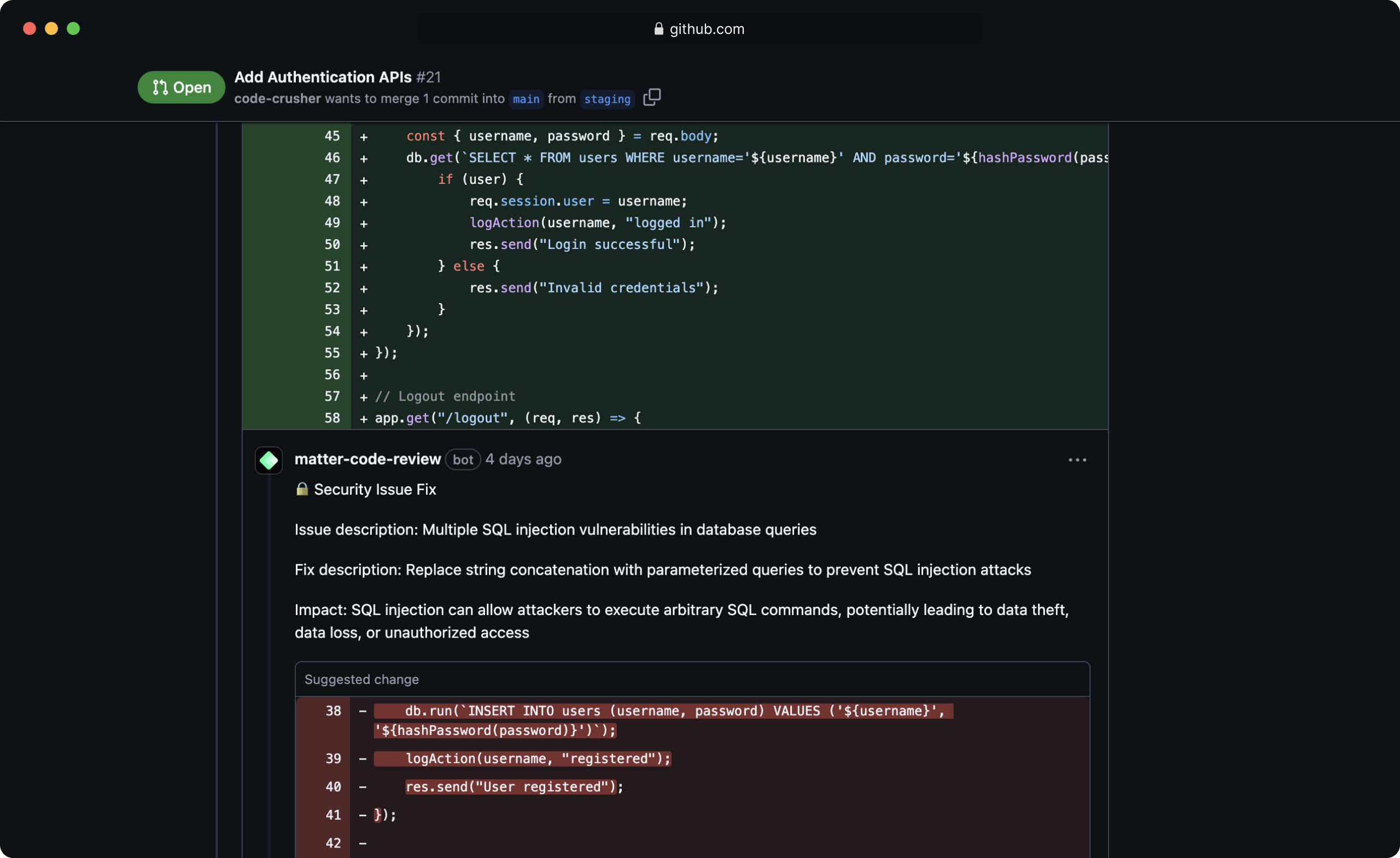
Task: Click diff line number 55
Action: pos(332,352)
